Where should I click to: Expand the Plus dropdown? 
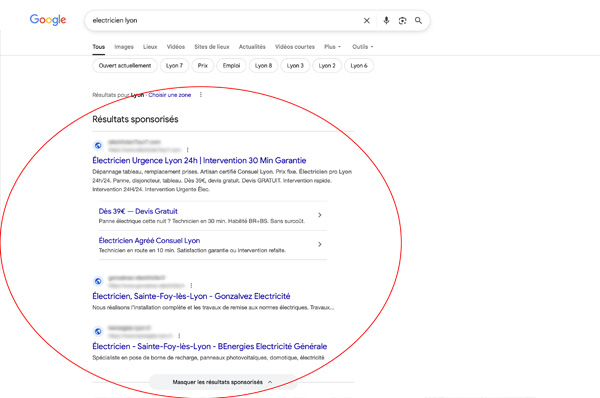(332, 47)
